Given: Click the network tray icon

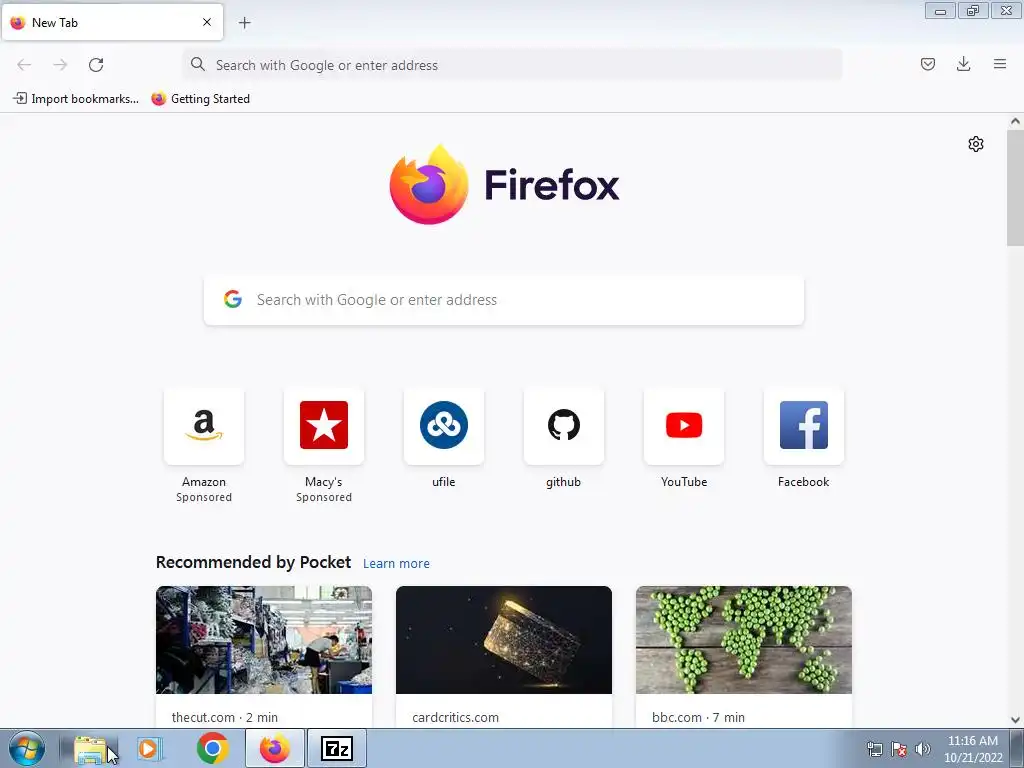Looking at the screenshot, I should point(874,749).
